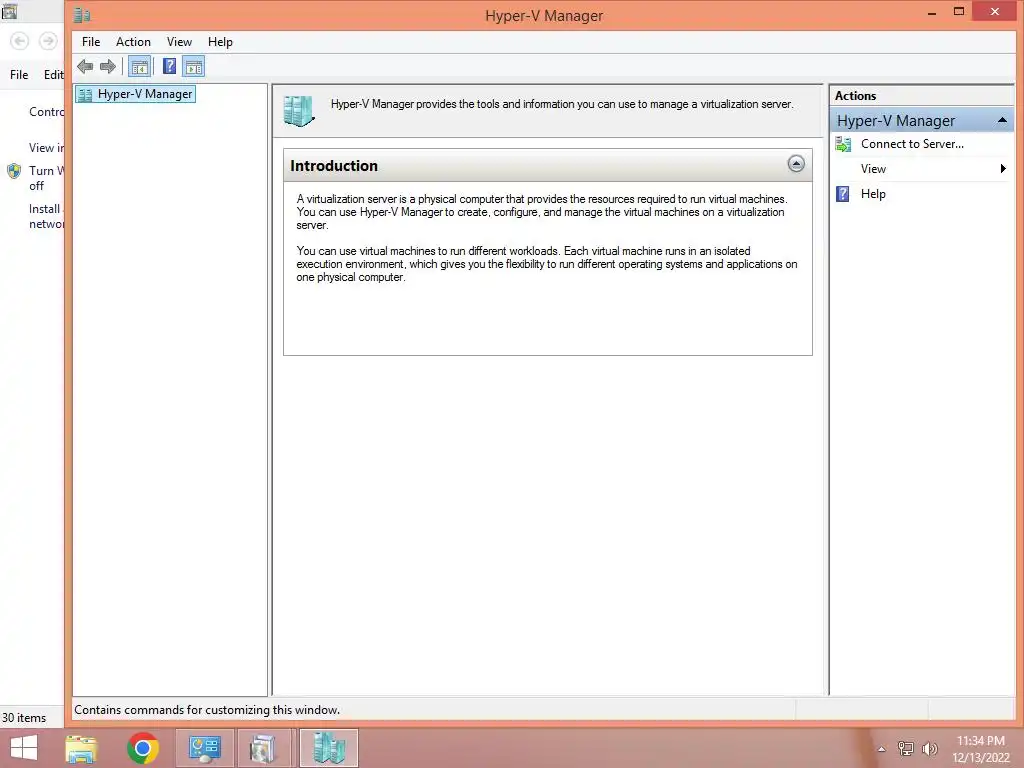Click the taskbar clock showing 11:34 PM
Screen dimensions: 1024x768
pyautogui.click(x=980, y=741)
